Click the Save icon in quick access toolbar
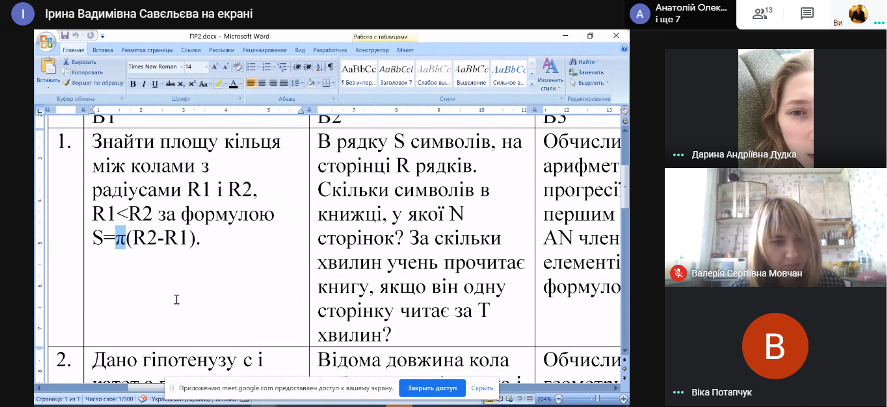 [x=65, y=35]
